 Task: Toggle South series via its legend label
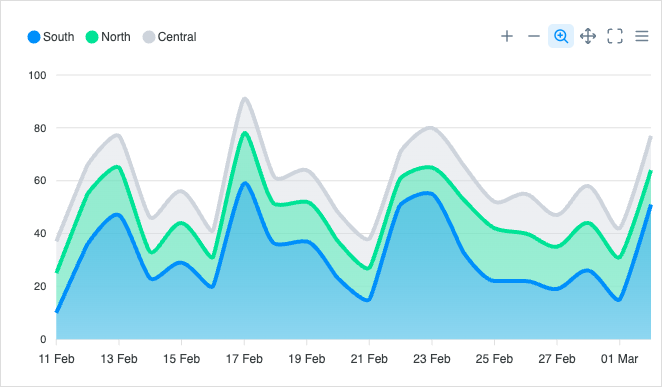coord(59,37)
